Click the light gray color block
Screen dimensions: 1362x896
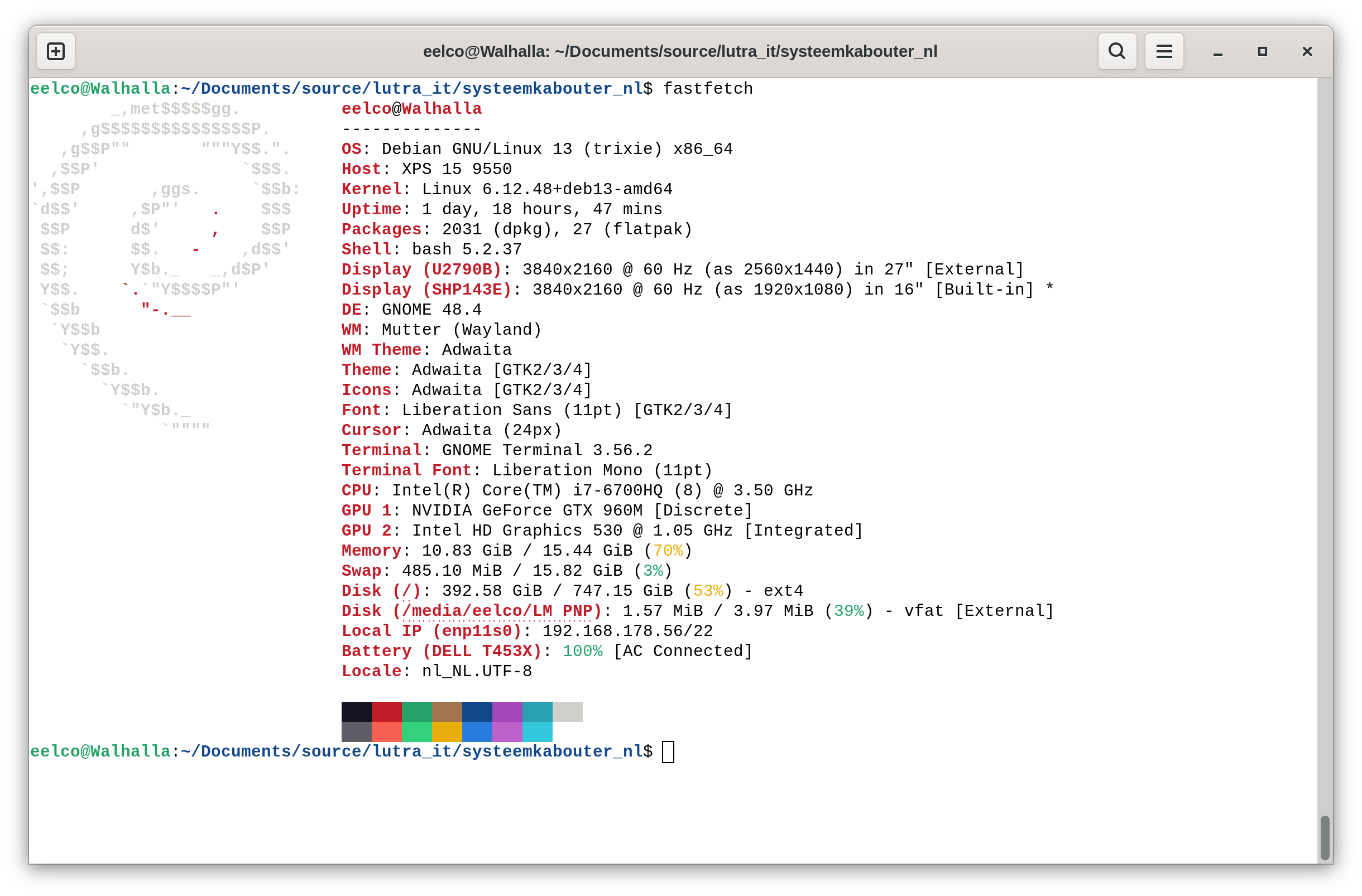(x=567, y=711)
